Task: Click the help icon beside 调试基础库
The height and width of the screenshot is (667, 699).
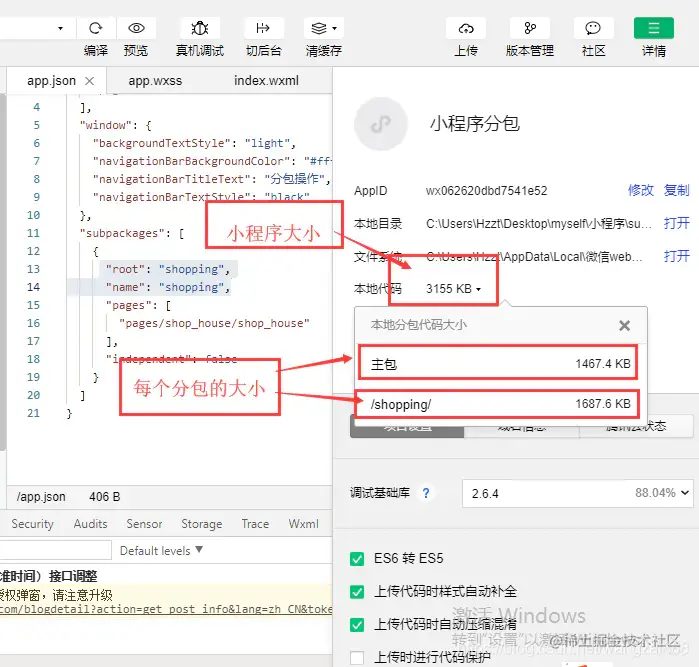Action: pyautogui.click(x=426, y=493)
